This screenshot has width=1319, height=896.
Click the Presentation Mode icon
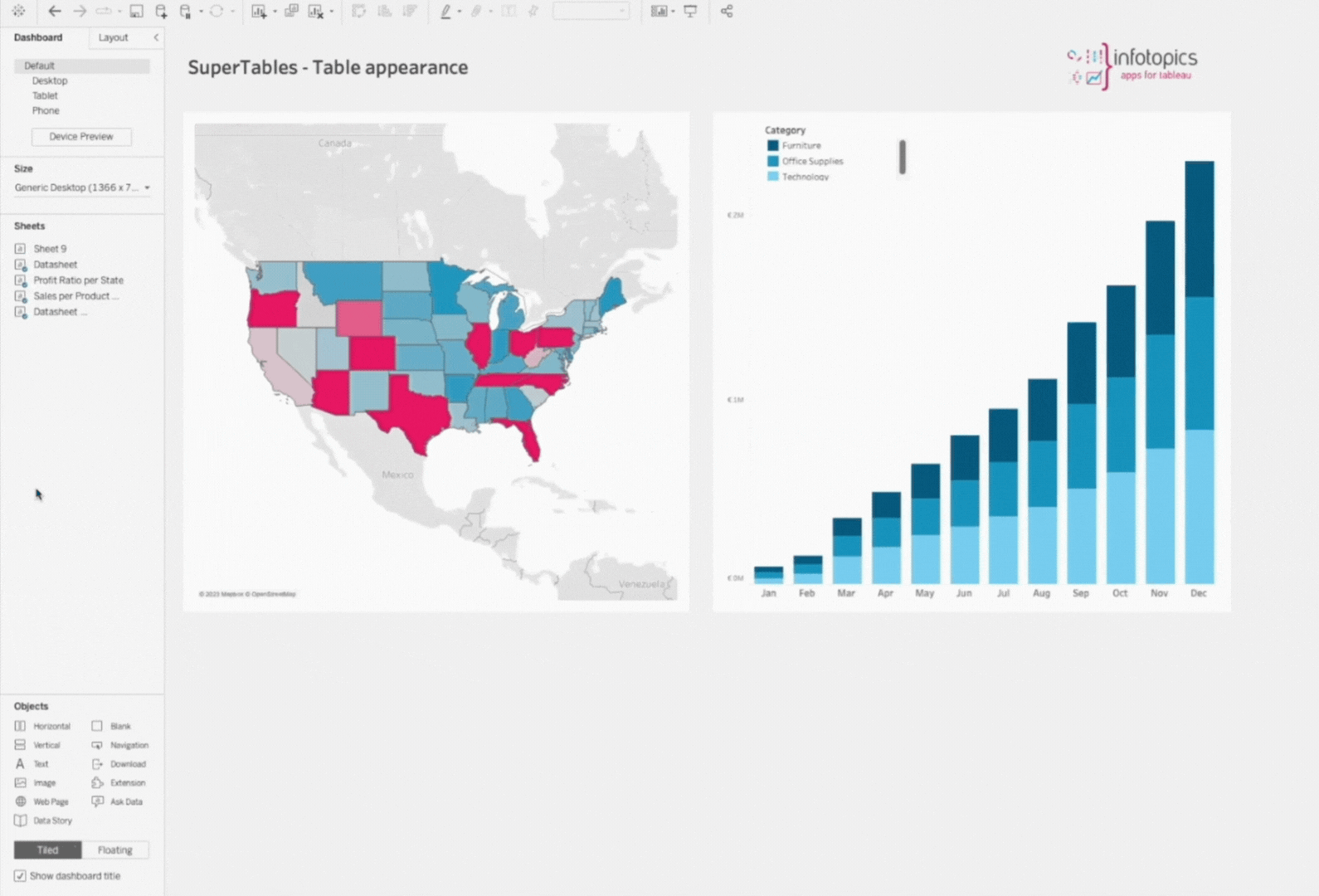coord(690,11)
